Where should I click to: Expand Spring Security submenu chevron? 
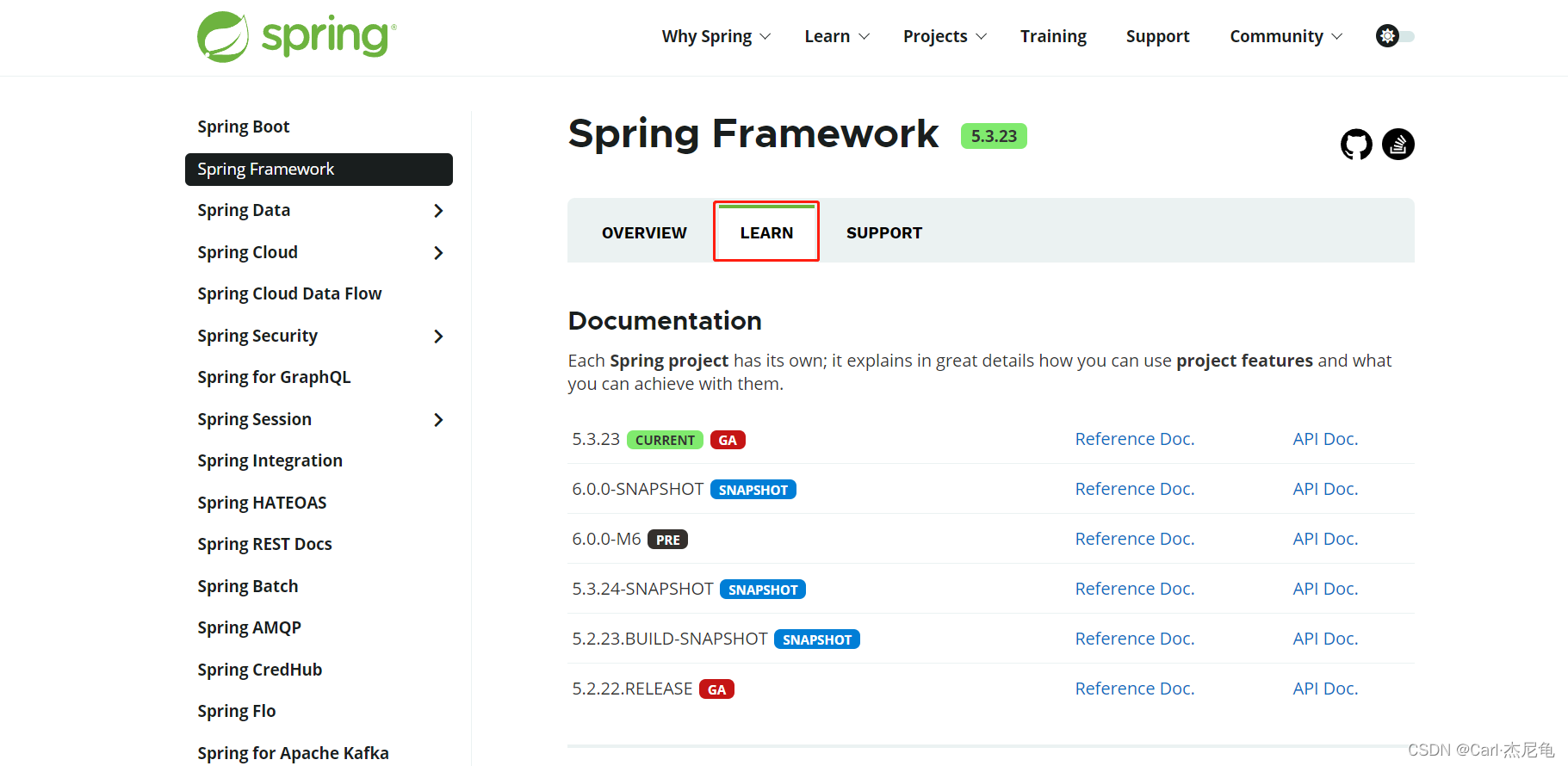pyautogui.click(x=438, y=337)
